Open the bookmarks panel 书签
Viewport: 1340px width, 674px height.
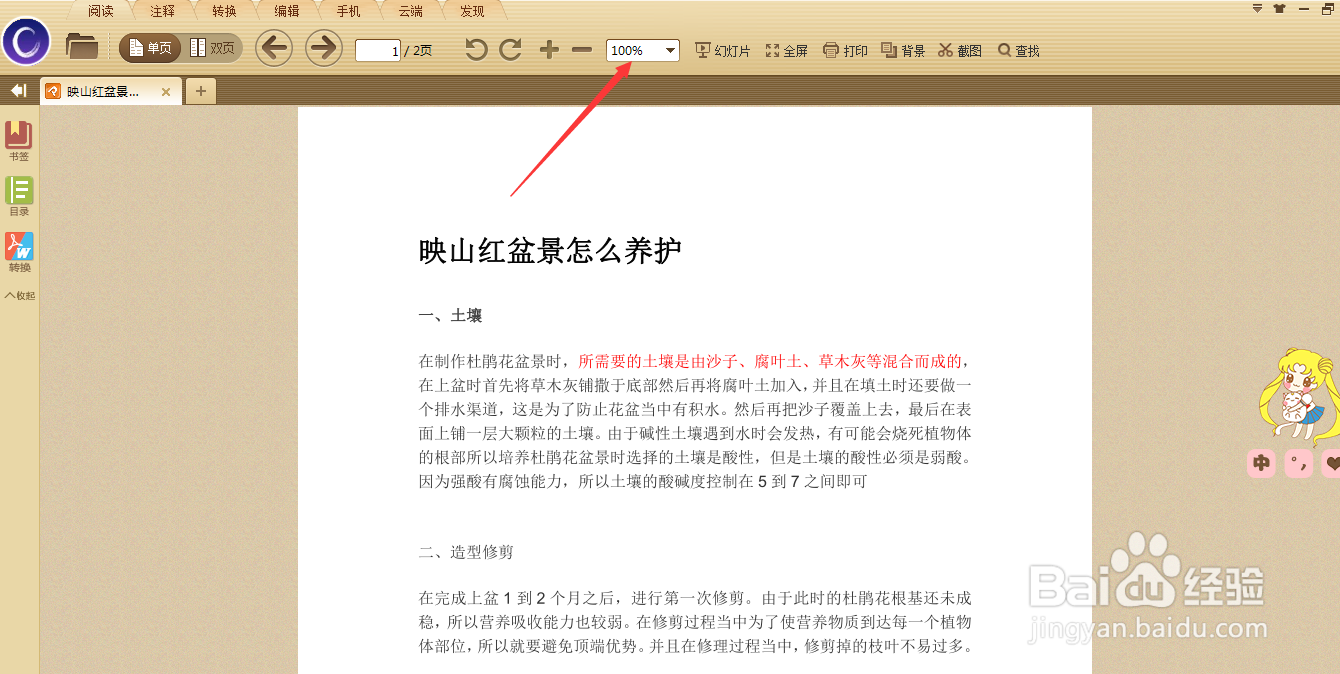pyautogui.click(x=19, y=141)
